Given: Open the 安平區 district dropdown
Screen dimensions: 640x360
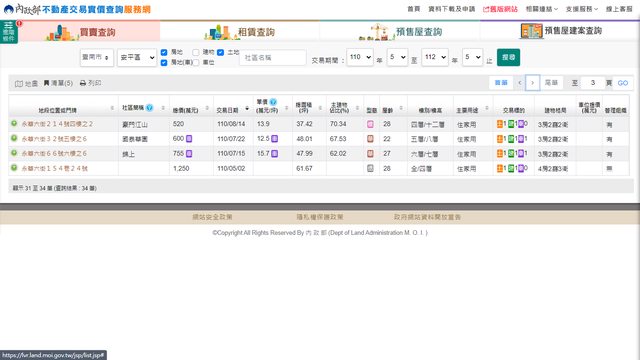Looking at the screenshot, I should (x=137, y=58).
